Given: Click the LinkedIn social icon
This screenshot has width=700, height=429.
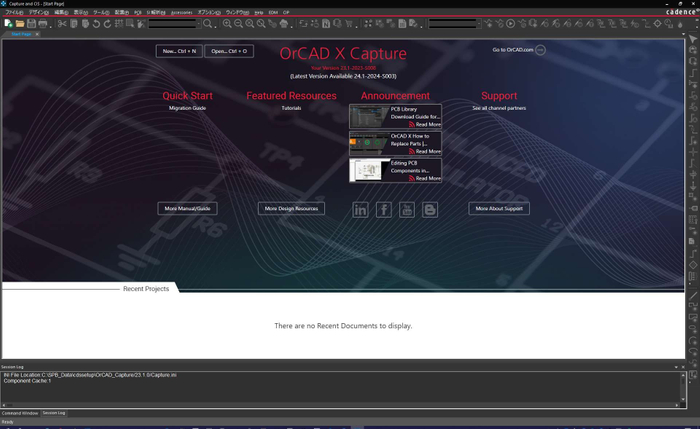Looking at the screenshot, I should click(360, 209).
